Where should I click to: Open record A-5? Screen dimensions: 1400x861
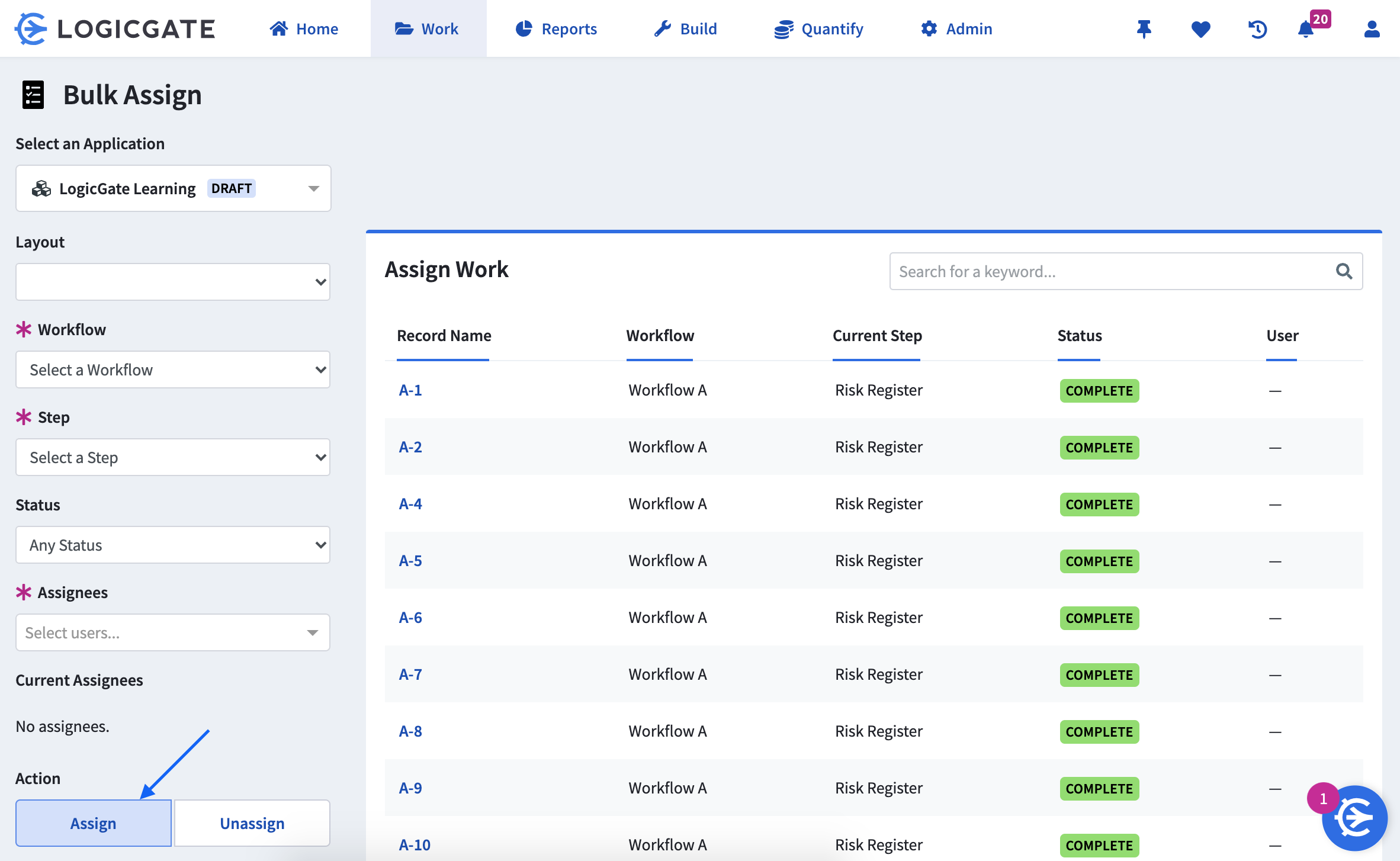[410, 561]
